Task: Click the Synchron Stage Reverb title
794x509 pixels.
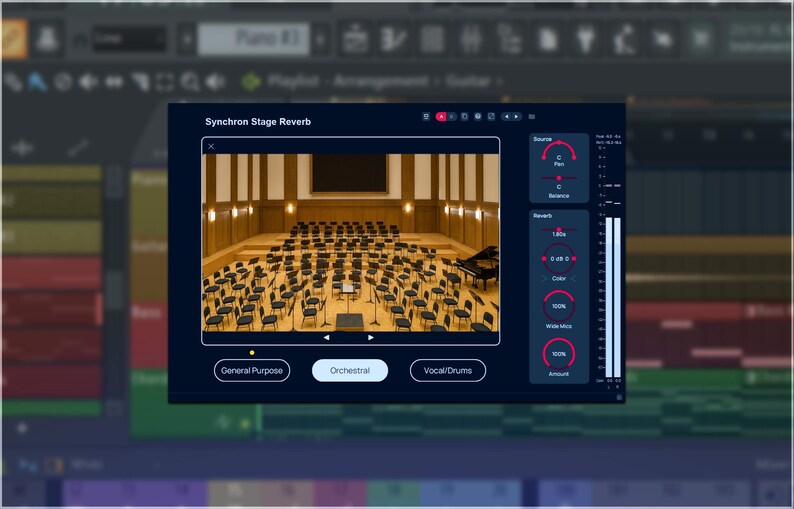Action: click(x=258, y=122)
